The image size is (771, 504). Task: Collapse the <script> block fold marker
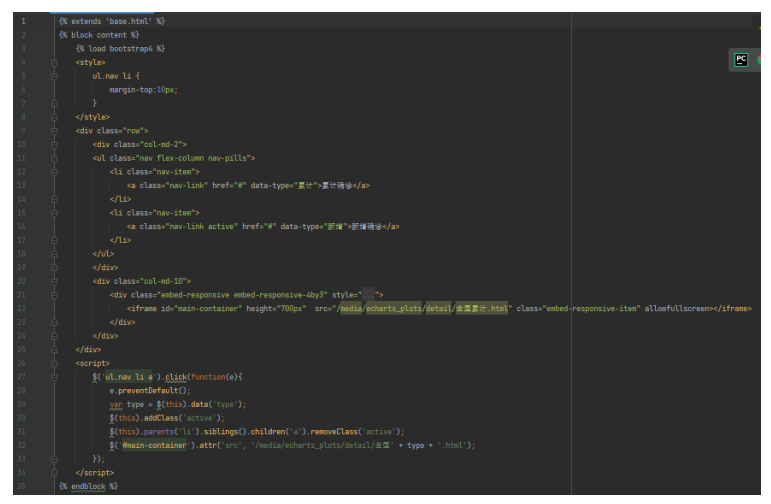55,364
